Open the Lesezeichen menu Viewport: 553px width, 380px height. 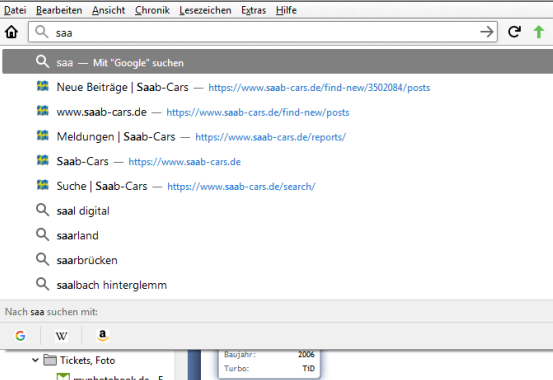click(205, 10)
